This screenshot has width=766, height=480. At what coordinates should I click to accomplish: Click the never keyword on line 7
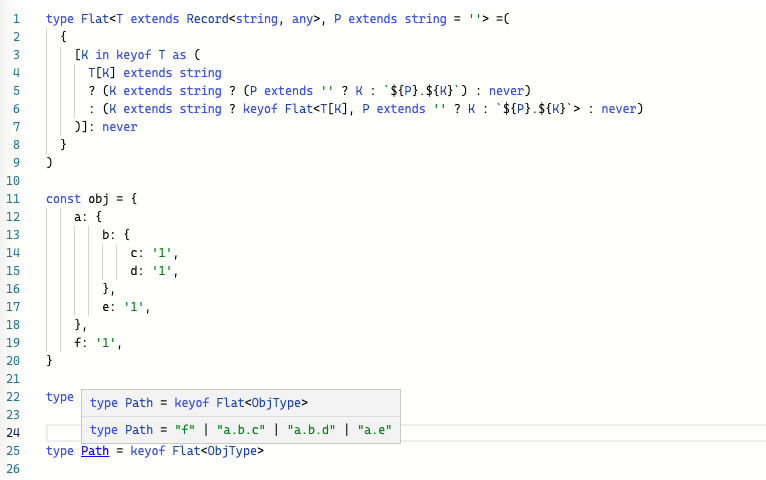[x=120, y=127]
